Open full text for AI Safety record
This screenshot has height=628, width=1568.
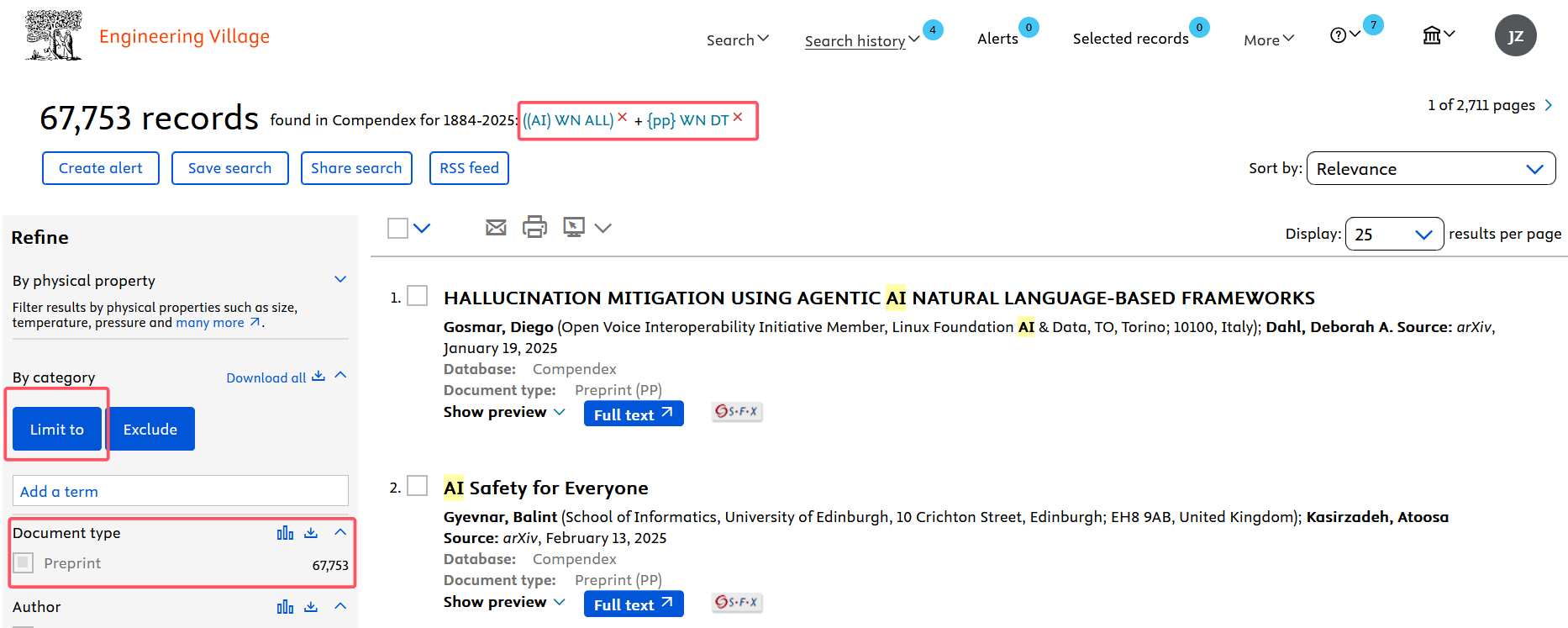(x=634, y=604)
